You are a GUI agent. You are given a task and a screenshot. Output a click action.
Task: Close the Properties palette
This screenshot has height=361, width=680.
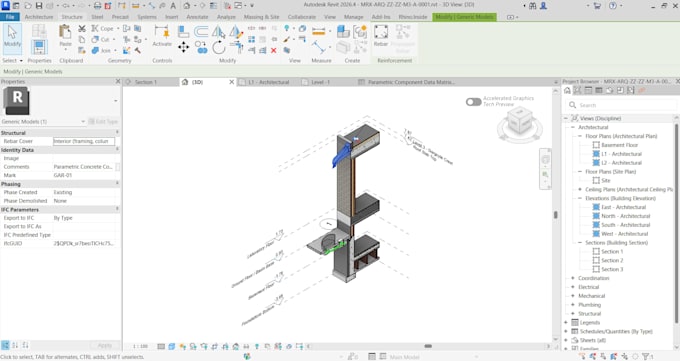[118, 82]
